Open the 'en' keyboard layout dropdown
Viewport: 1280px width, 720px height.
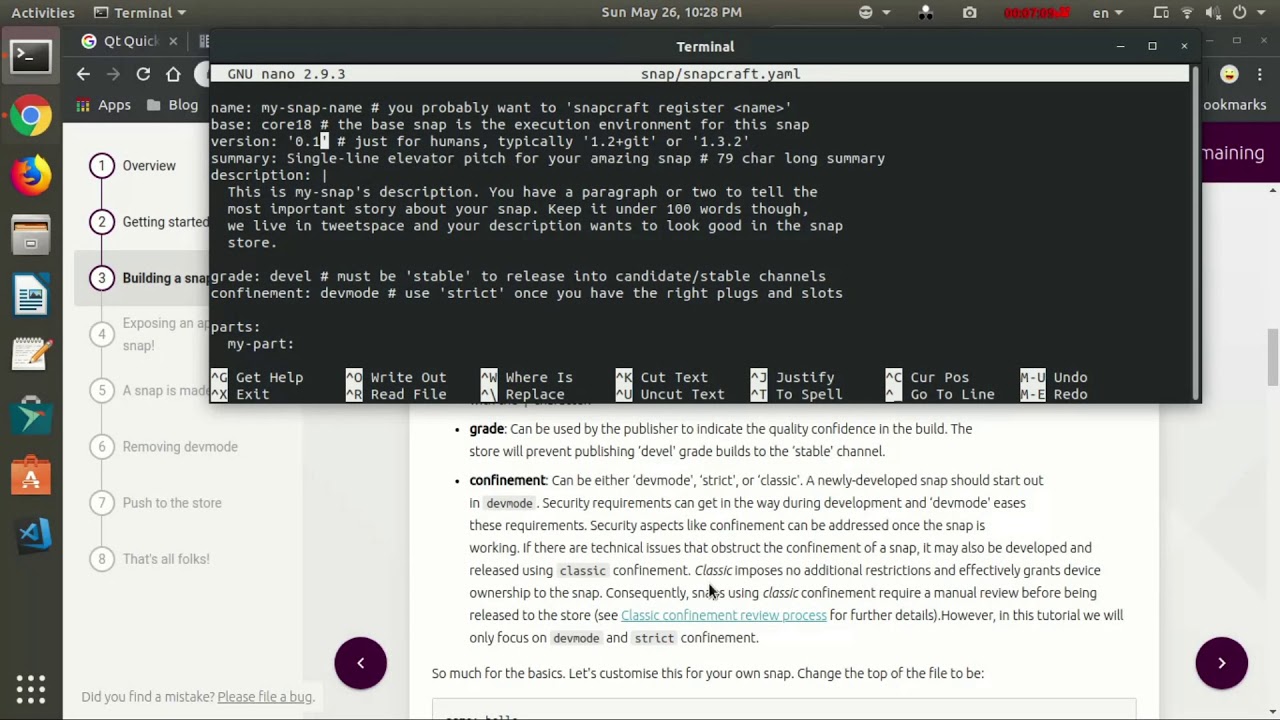1107,12
